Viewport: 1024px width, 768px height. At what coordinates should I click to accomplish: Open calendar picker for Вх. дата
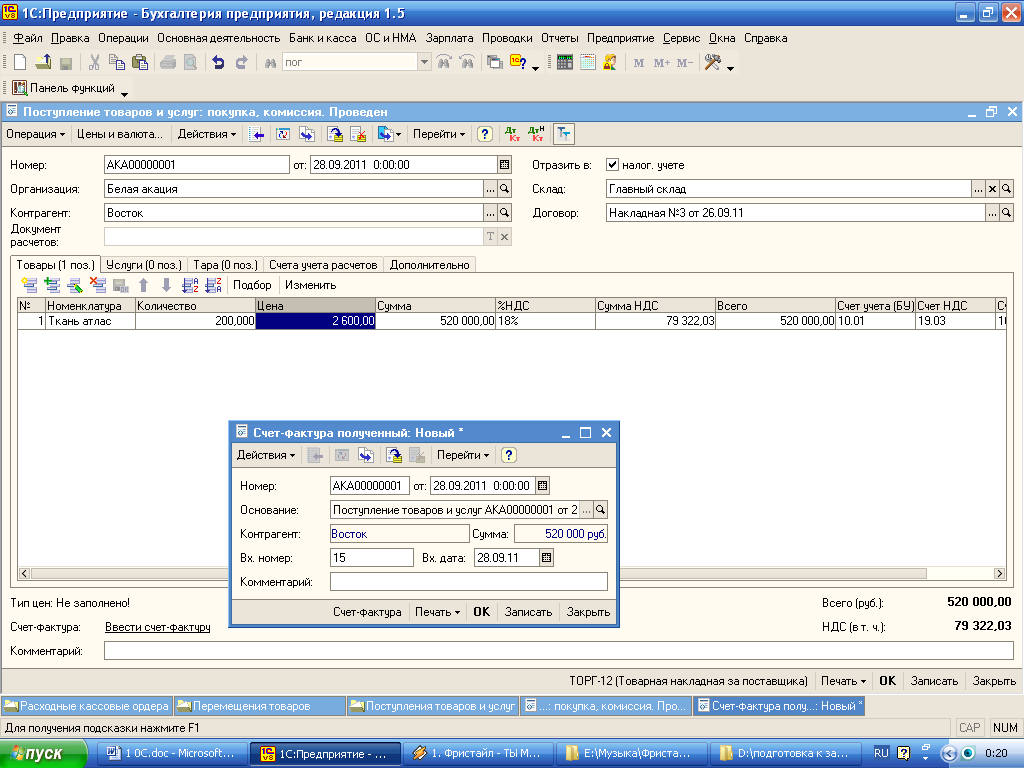point(547,558)
